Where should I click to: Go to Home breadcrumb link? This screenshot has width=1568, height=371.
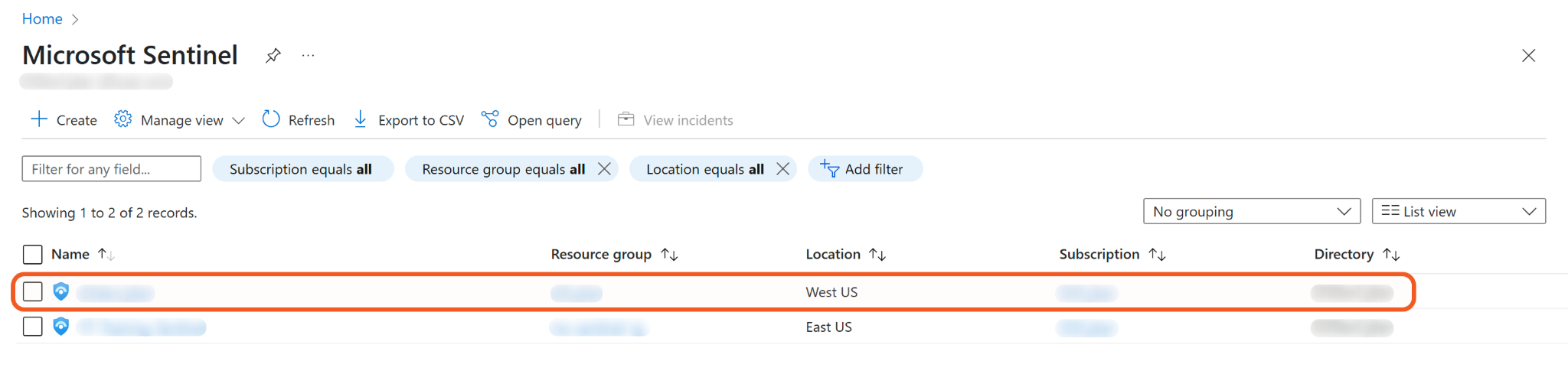click(x=42, y=19)
